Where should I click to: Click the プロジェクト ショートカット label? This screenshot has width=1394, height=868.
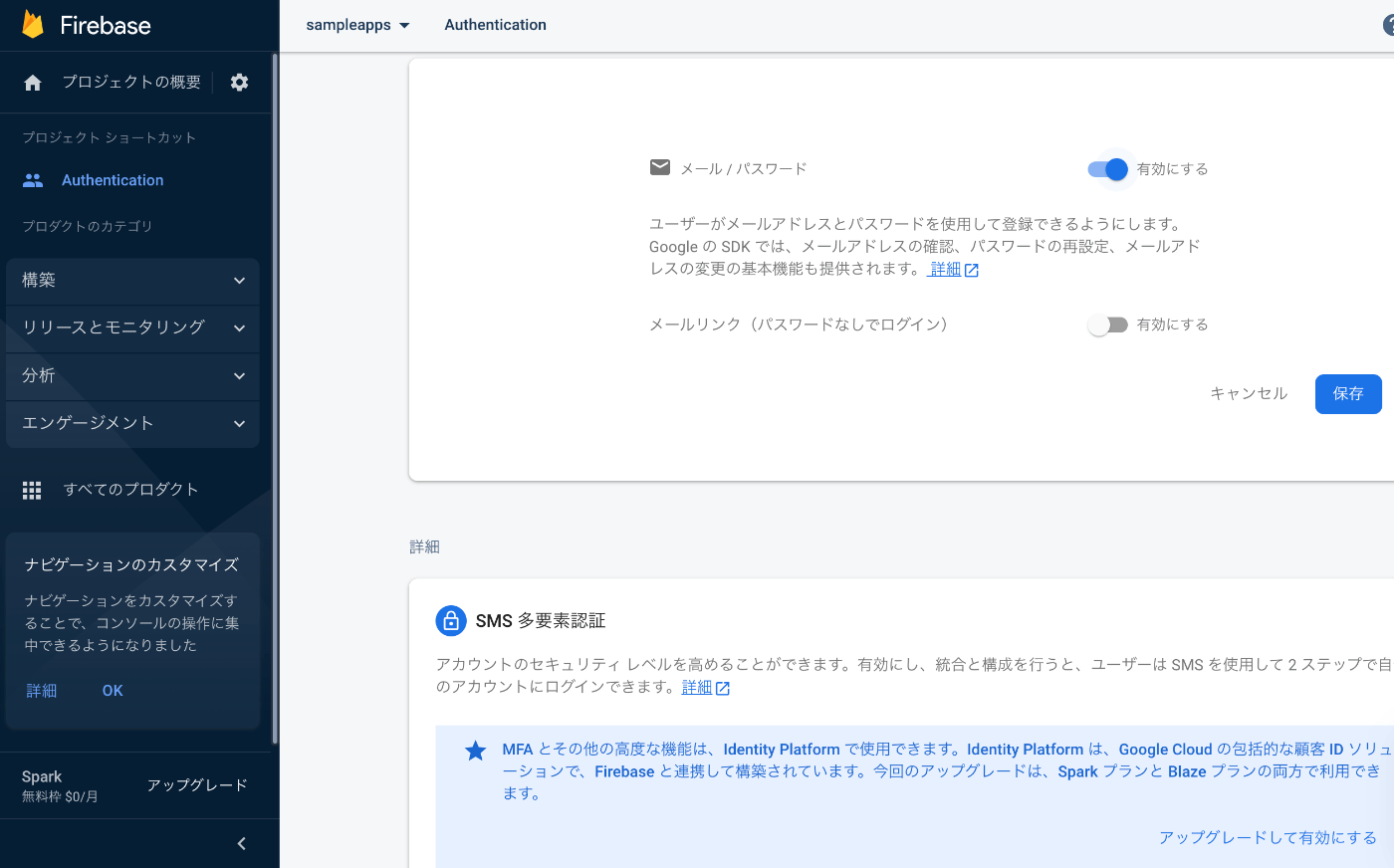pos(110,137)
